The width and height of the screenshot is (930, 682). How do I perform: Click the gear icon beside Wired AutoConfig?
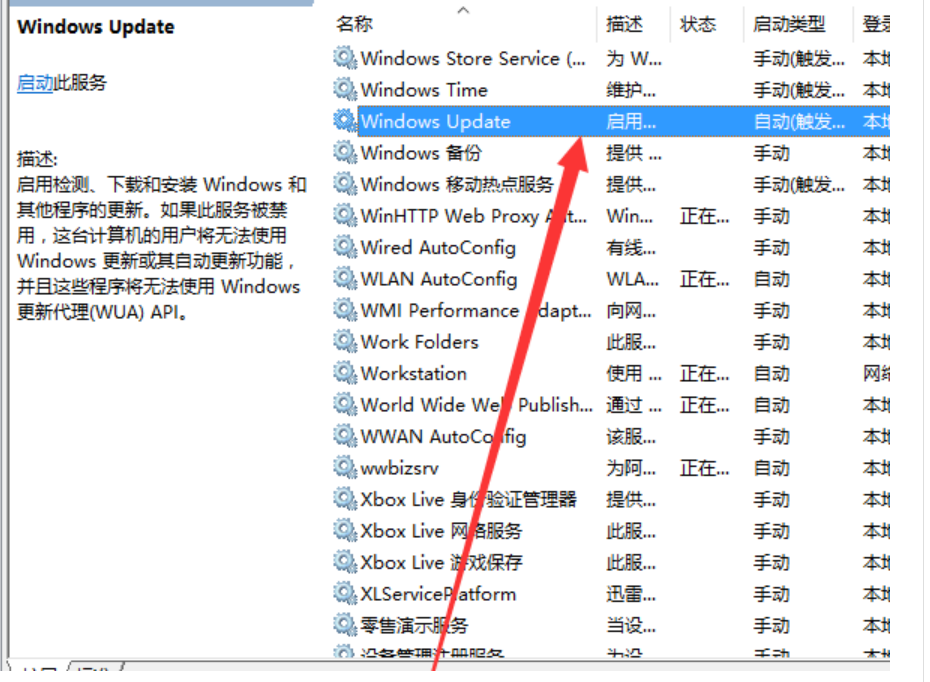coord(345,246)
